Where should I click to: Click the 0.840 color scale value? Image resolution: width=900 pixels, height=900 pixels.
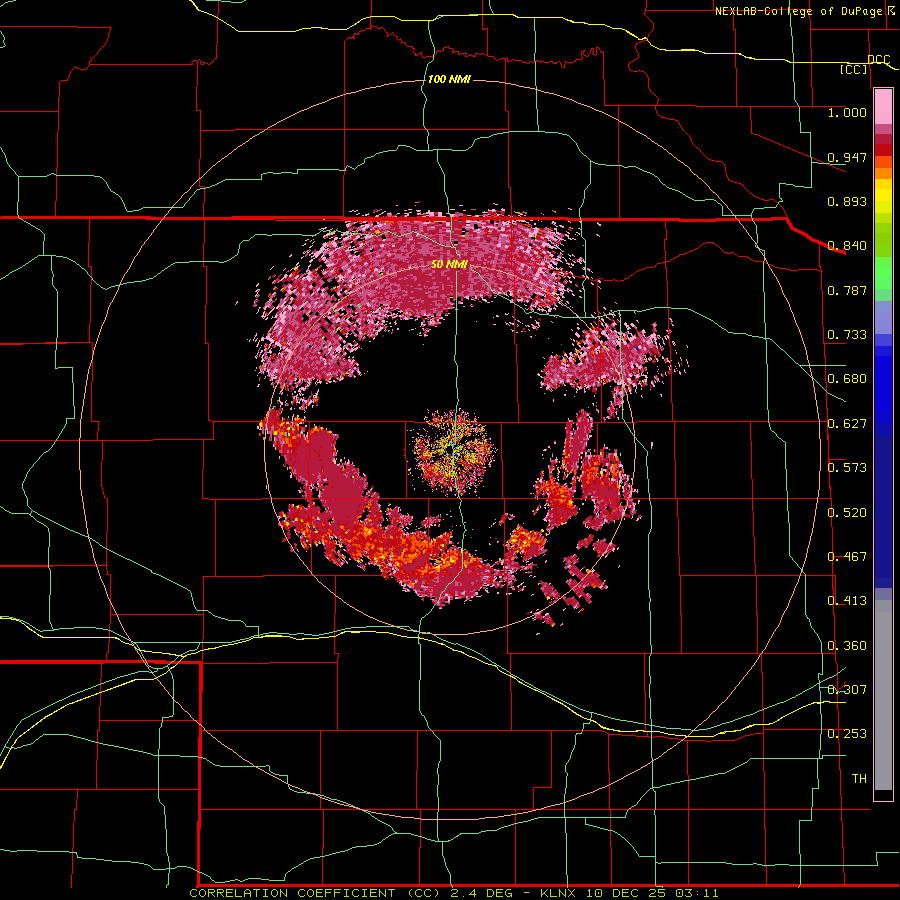click(x=847, y=246)
